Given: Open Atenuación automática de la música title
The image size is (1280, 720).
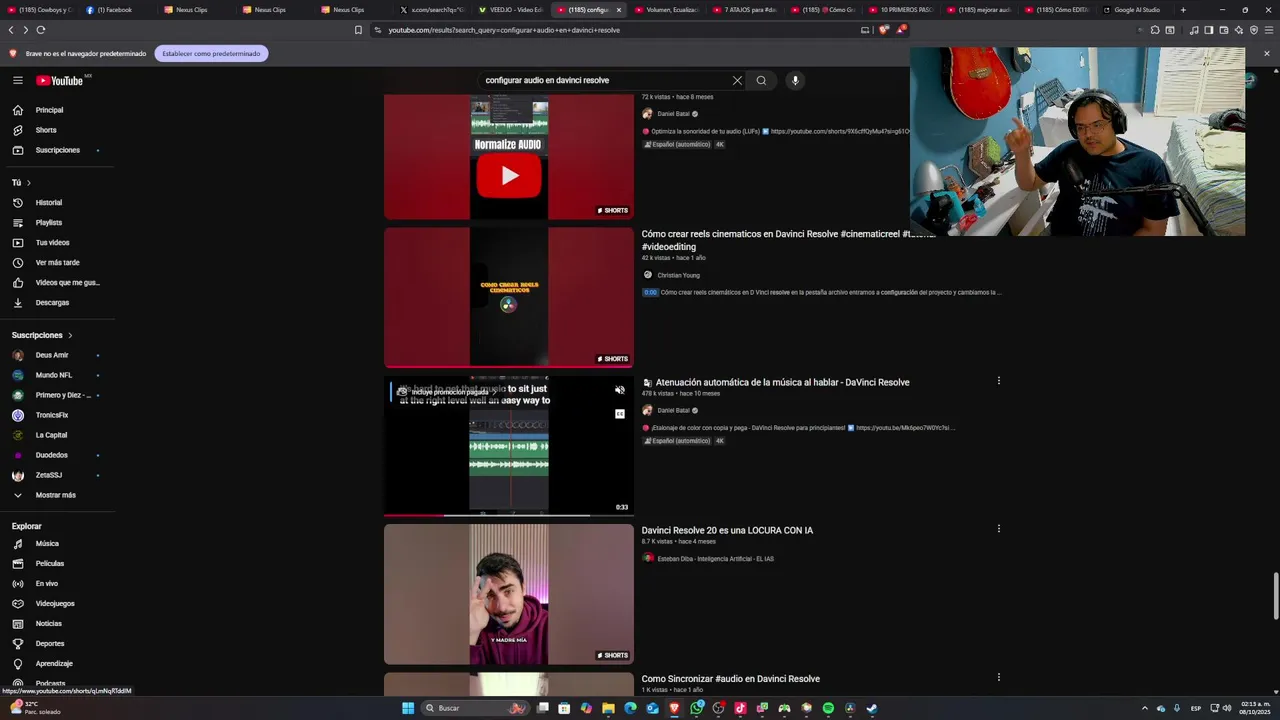Looking at the screenshot, I should coord(782,382).
